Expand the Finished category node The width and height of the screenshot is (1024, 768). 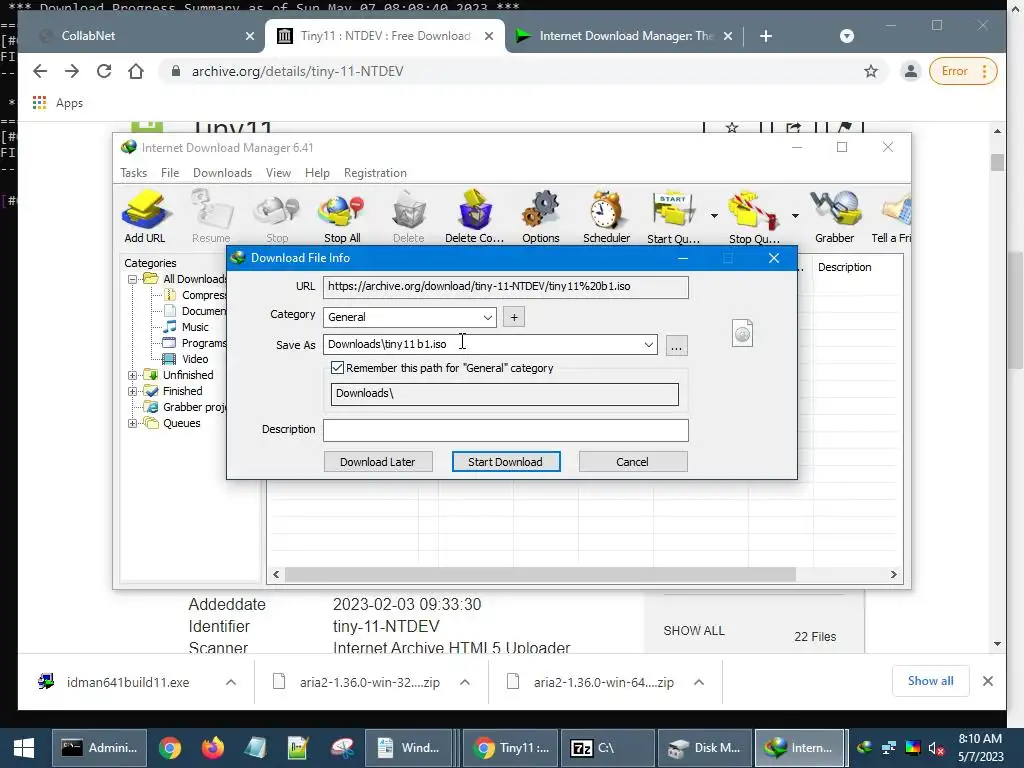pyautogui.click(x=133, y=392)
